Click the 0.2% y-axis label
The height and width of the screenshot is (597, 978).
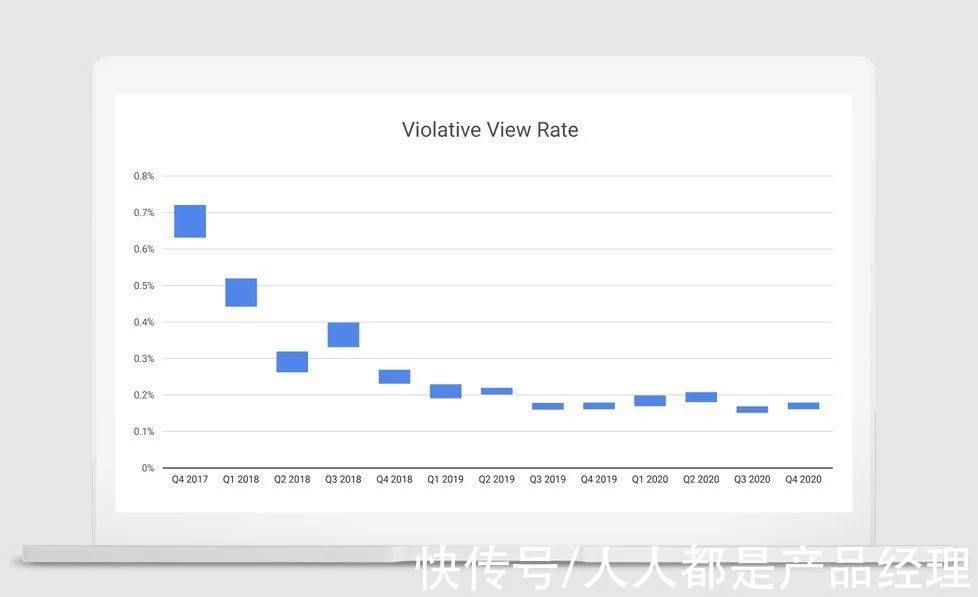143,395
